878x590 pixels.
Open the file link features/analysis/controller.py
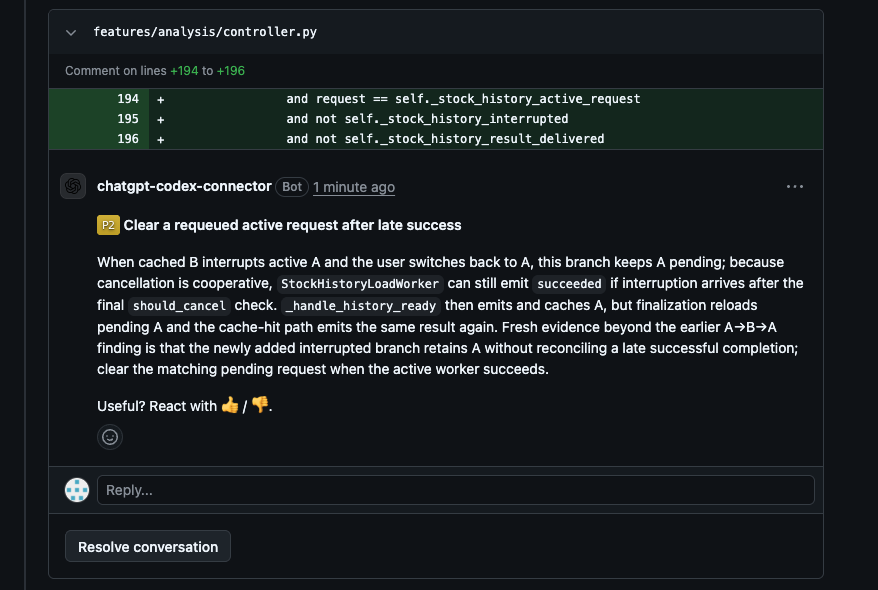pos(205,32)
